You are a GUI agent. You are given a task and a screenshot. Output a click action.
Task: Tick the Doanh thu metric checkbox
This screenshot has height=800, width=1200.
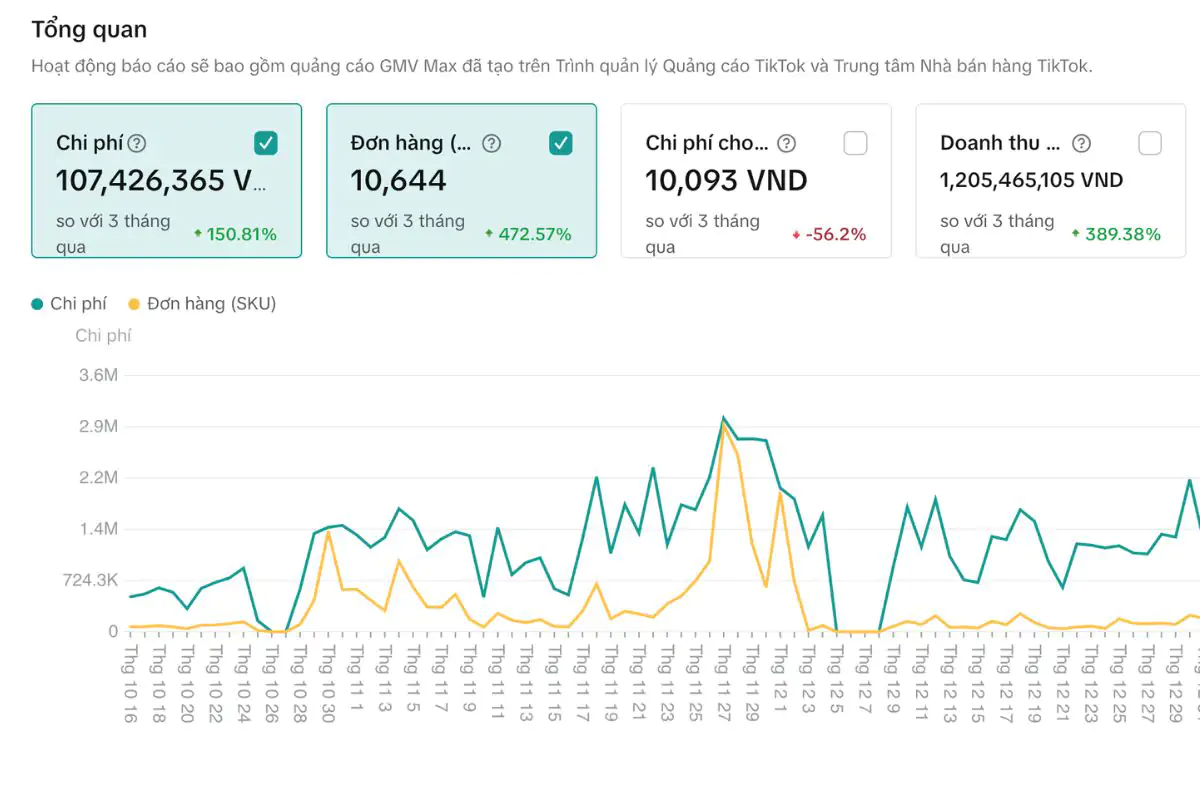(1150, 143)
